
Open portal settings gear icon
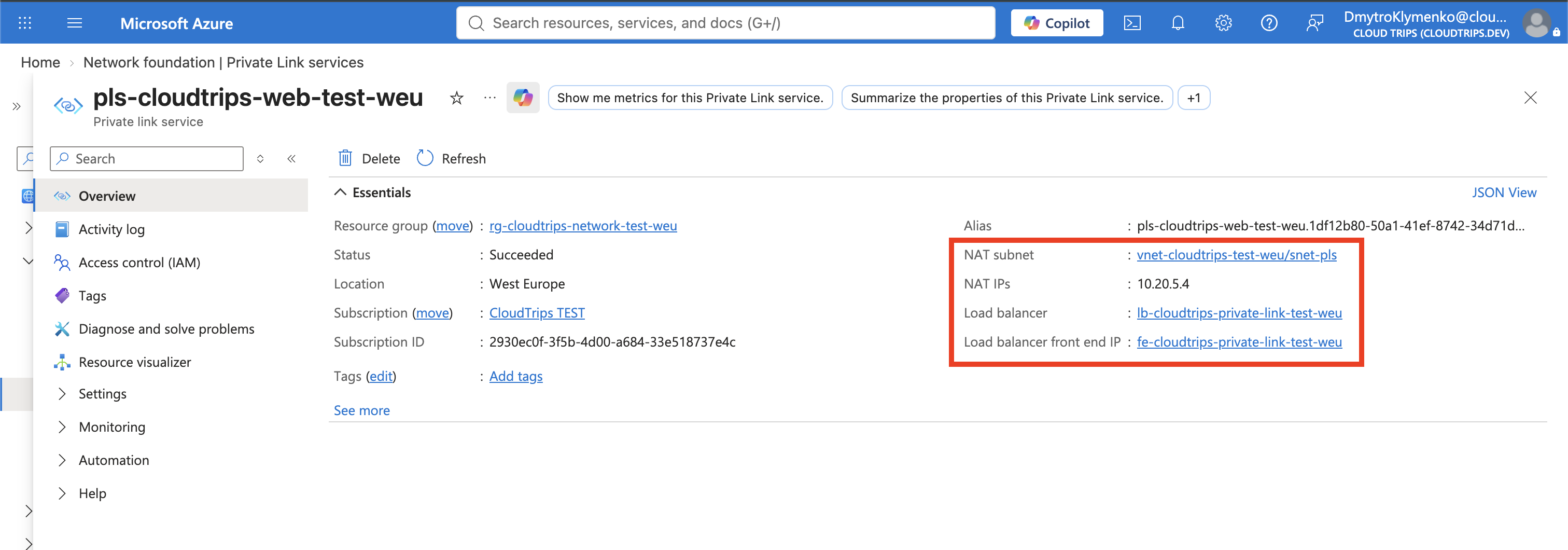(x=1224, y=23)
